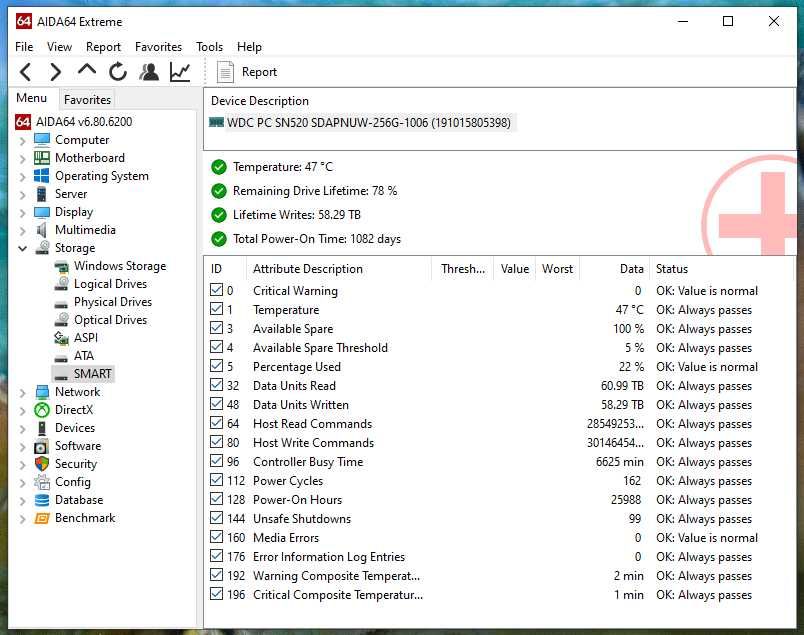
Task: Expand the Network tree node
Action: point(22,393)
